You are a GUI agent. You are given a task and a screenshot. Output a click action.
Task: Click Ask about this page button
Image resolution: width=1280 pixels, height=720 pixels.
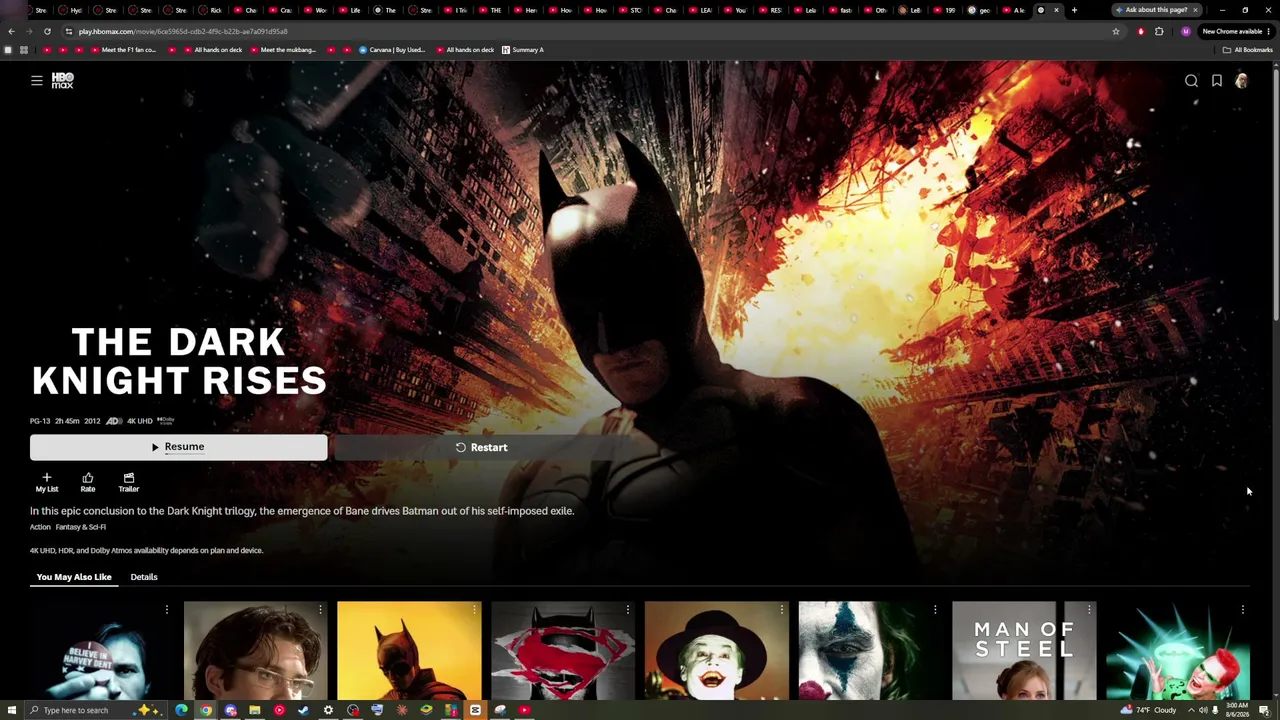(x=1157, y=10)
